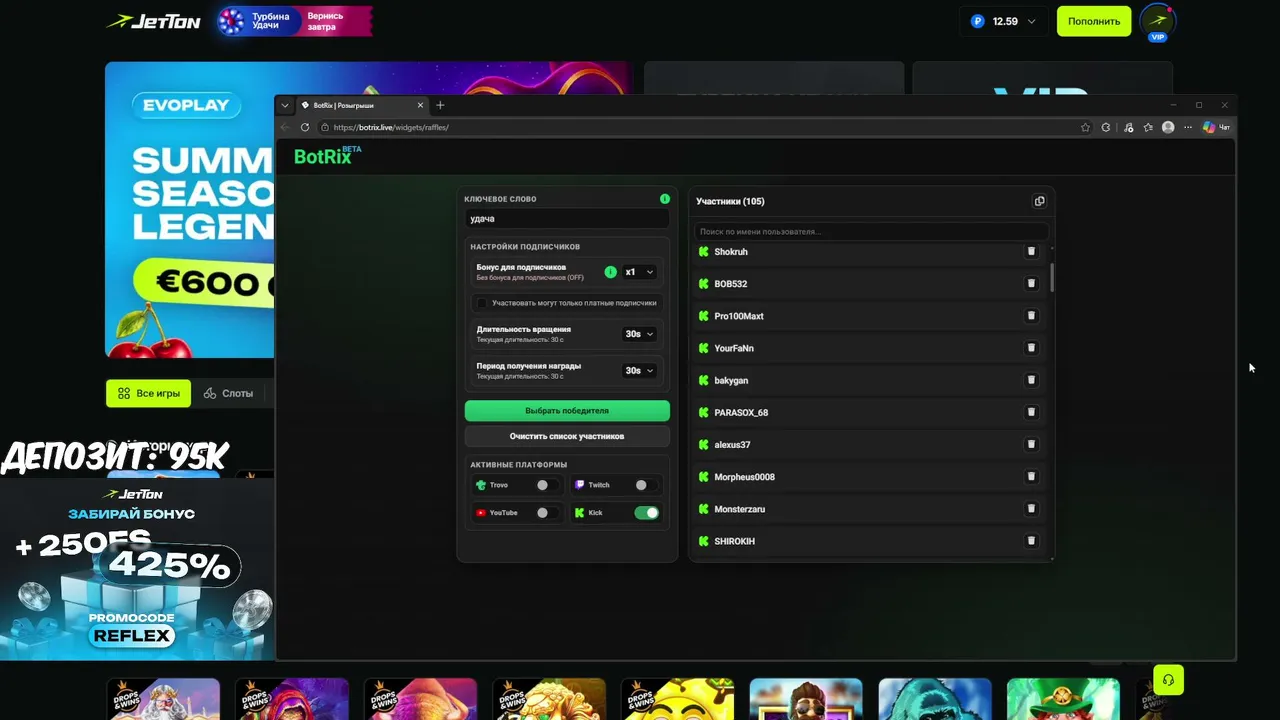Image resolution: width=1280 pixels, height=720 pixels.
Task: Click the keyword info icon
Action: pyautogui.click(x=665, y=199)
